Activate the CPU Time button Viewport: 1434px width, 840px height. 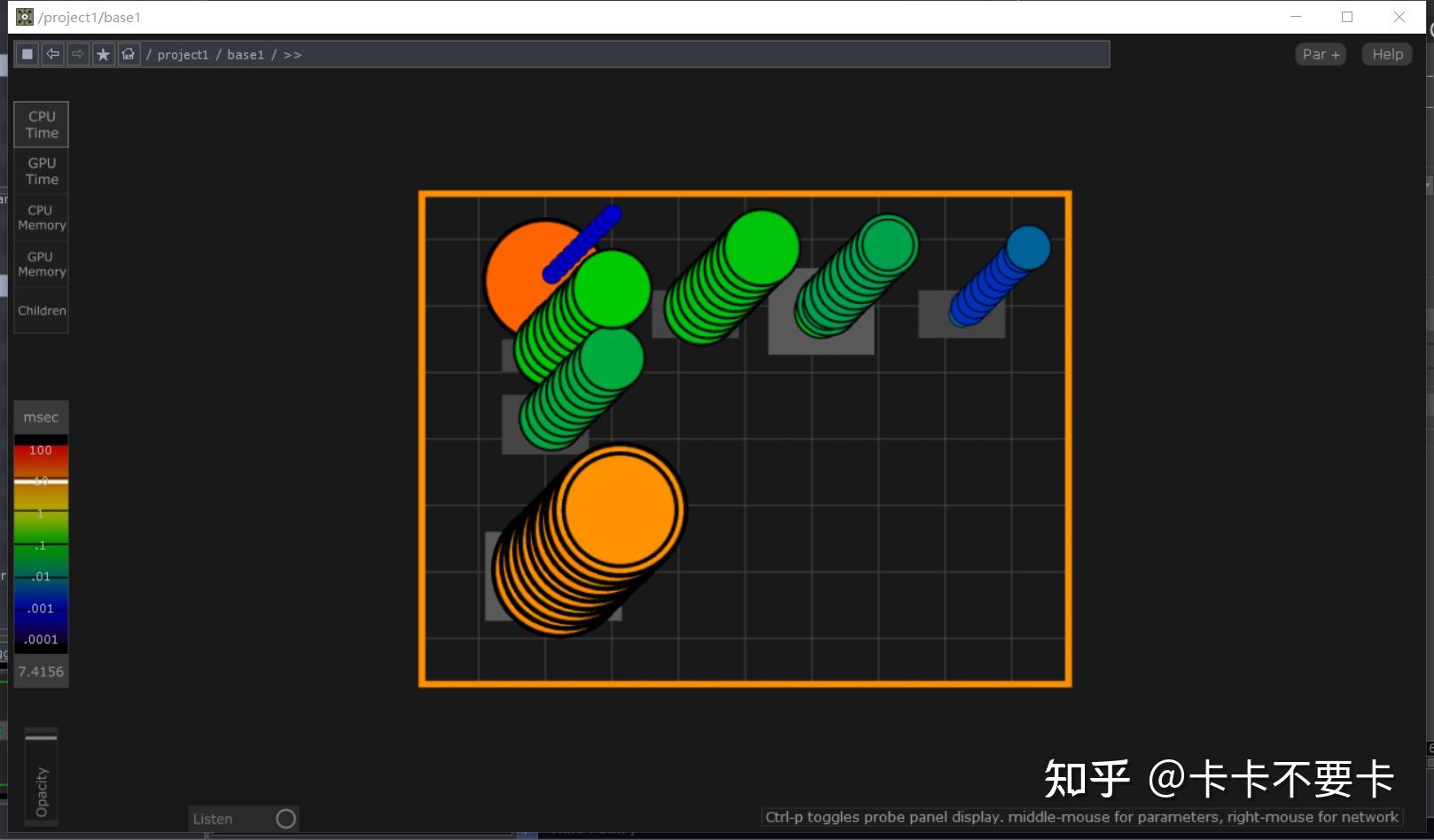coord(41,123)
